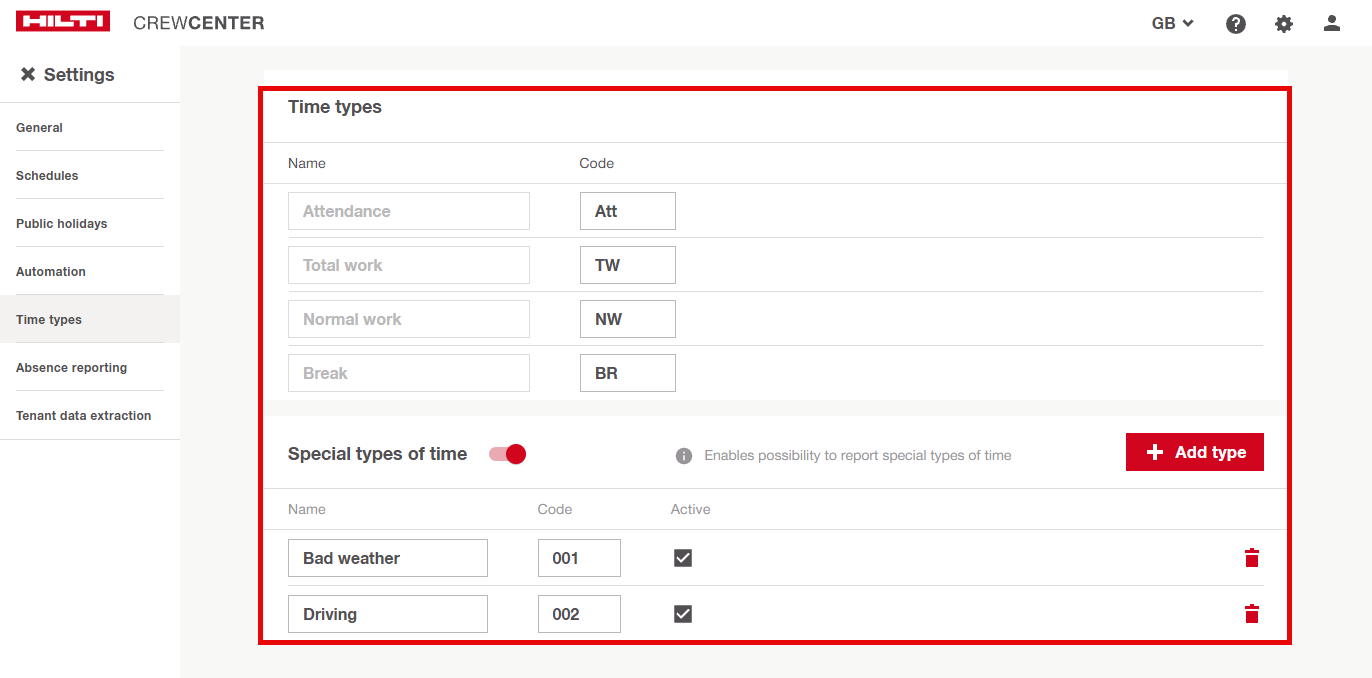The width and height of the screenshot is (1372, 678).
Task: Expand the GB language dropdown
Action: click(x=1173, y=23)
